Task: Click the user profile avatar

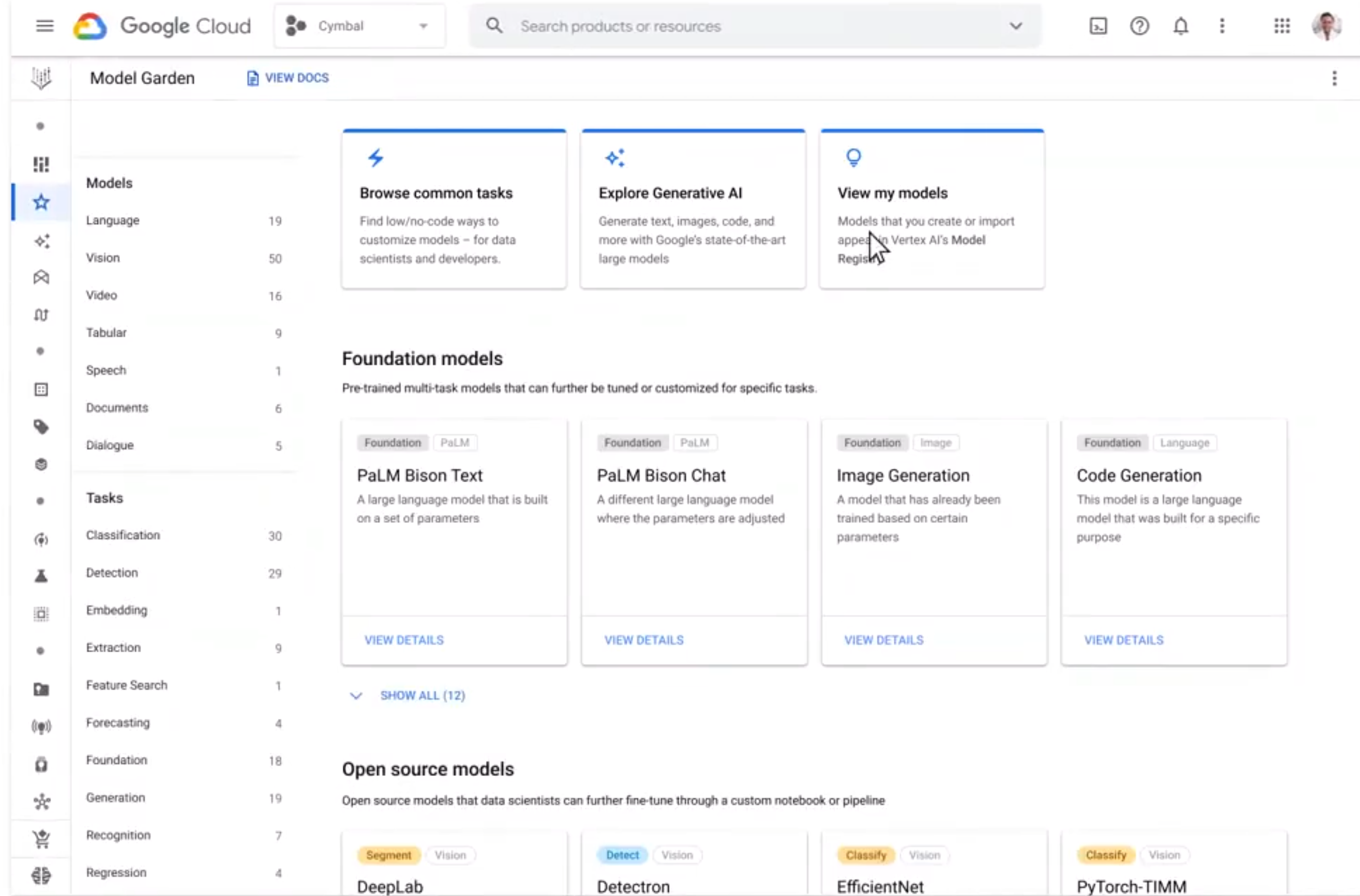Action: [x=1327, y=26]
